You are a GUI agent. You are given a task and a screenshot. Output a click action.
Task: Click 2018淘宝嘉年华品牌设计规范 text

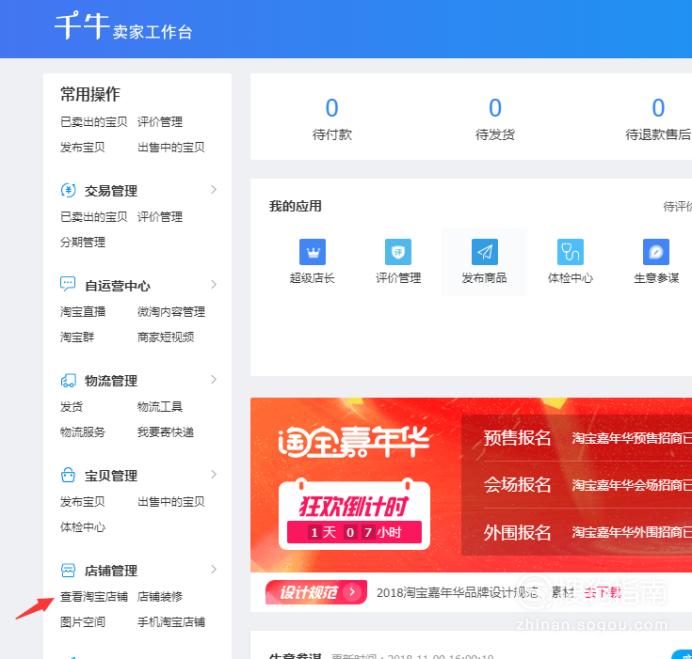pyautogui.click(x=457, y=592)
